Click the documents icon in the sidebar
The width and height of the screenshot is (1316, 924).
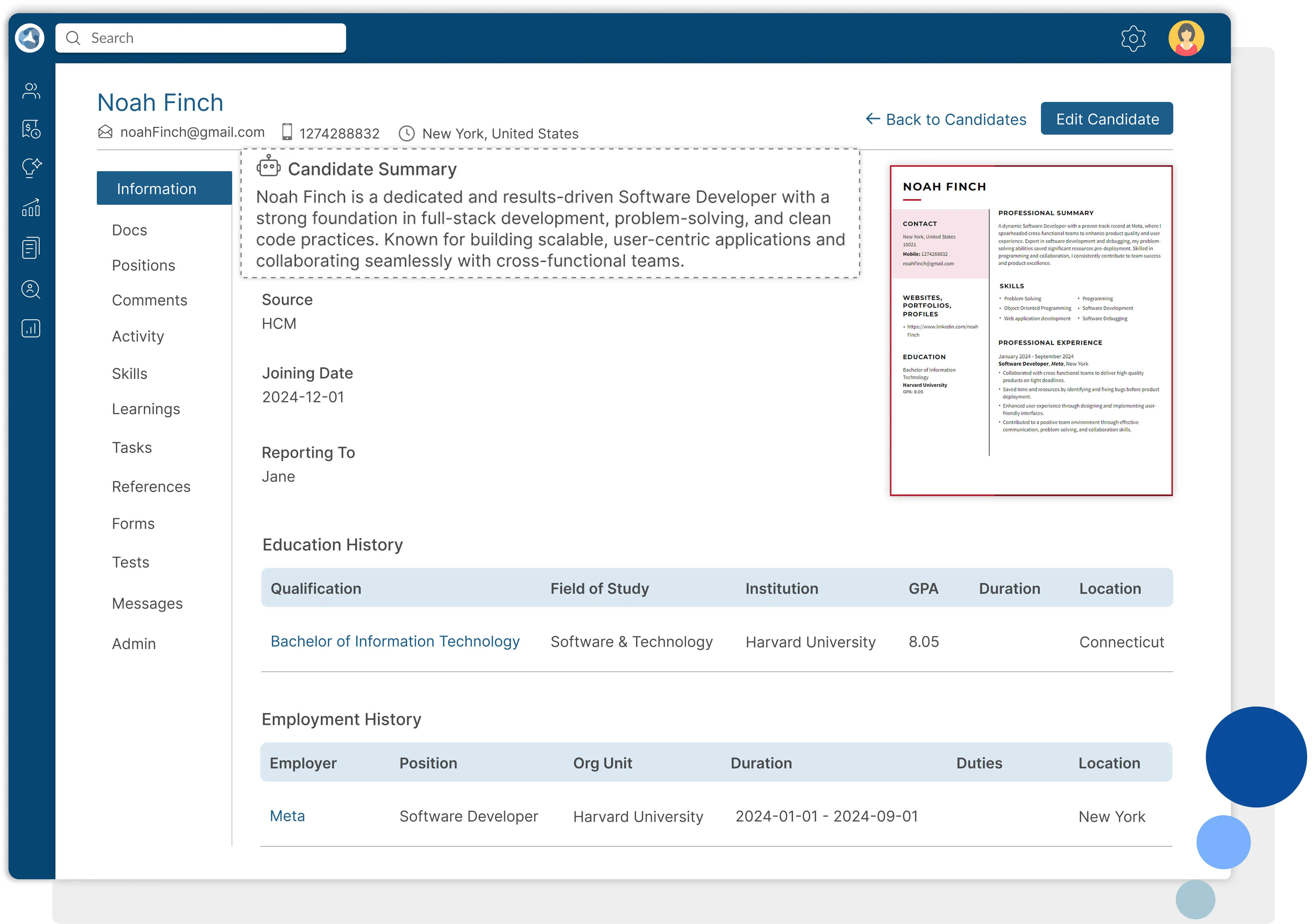[30, 247]
